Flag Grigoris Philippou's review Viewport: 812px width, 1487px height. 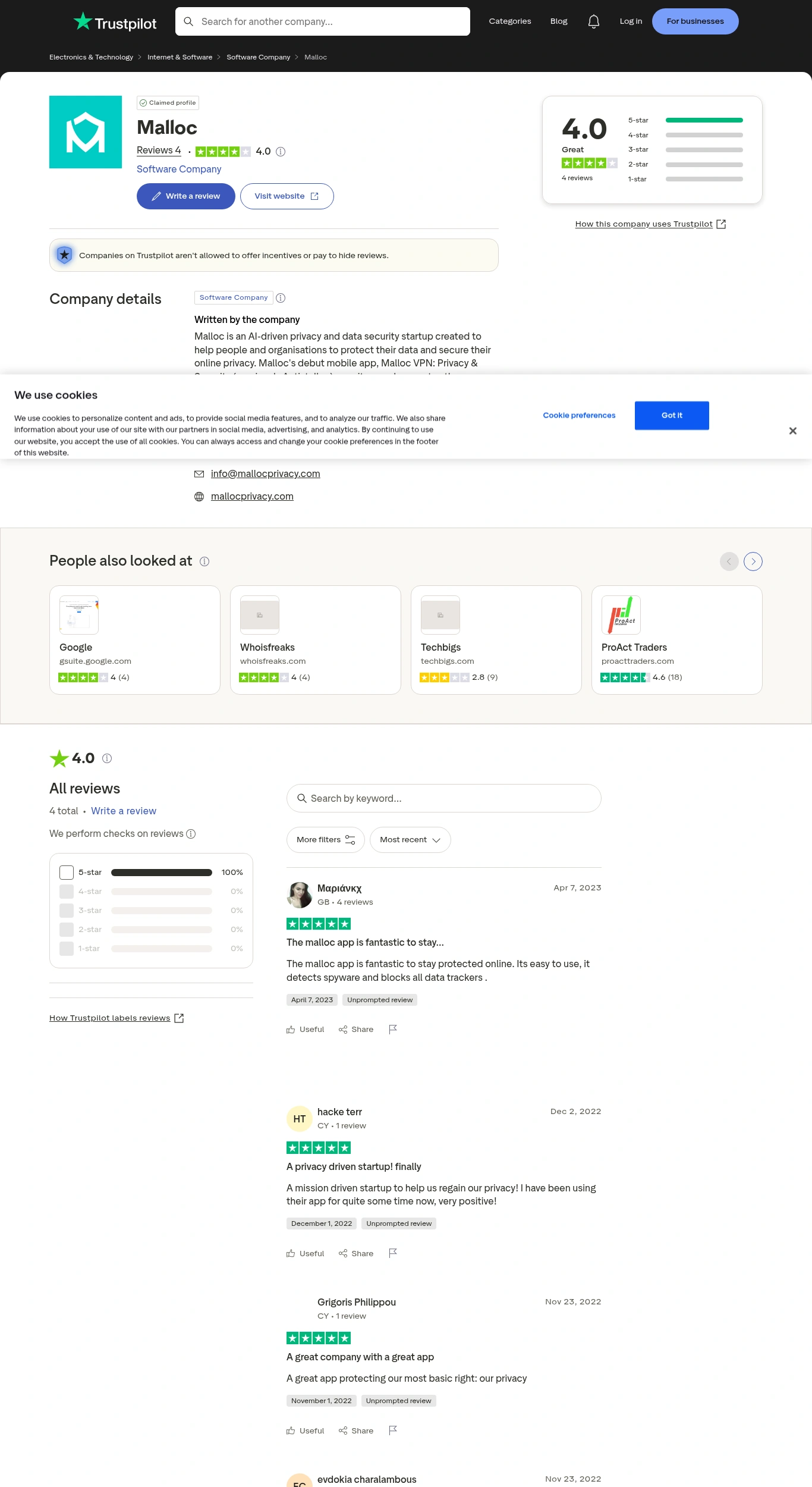pyautogui.click(x=393, y=1430)
